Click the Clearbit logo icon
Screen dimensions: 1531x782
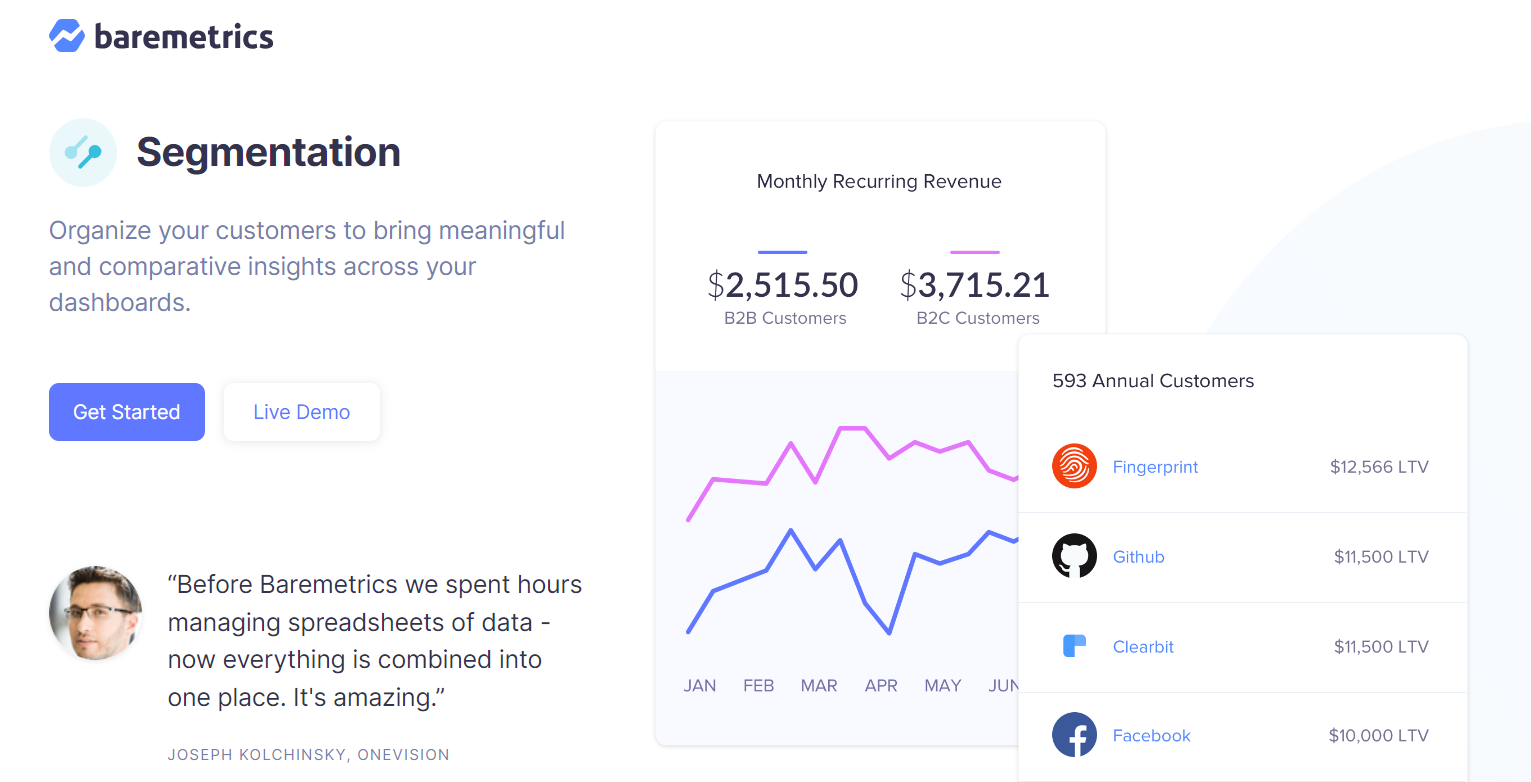(x=1074, y=646)
